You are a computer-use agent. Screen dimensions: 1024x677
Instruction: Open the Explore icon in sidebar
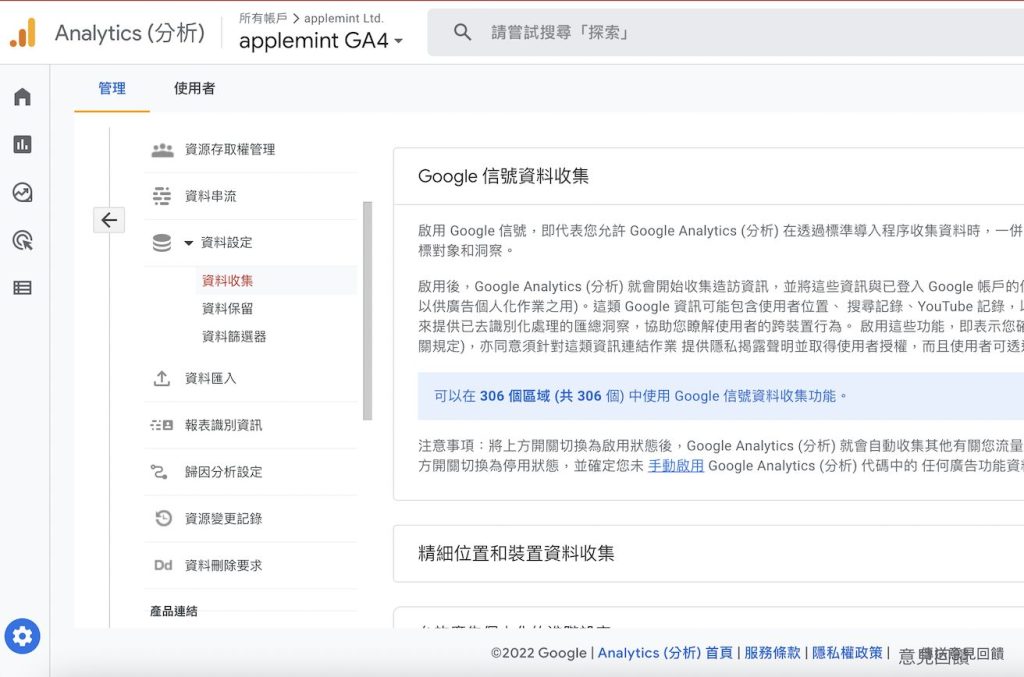pos(22,193)
